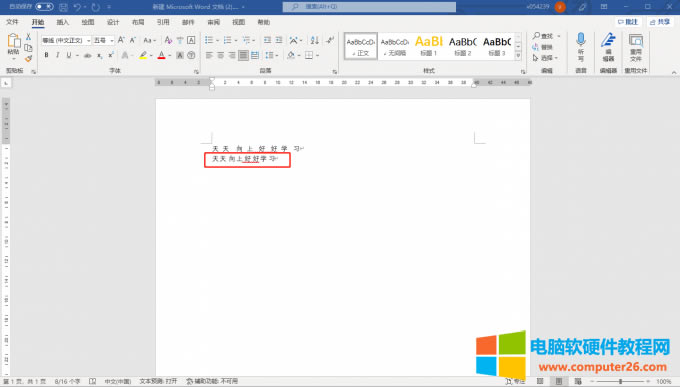
Task: Open the font size dropdown
Action: (103, 40)
